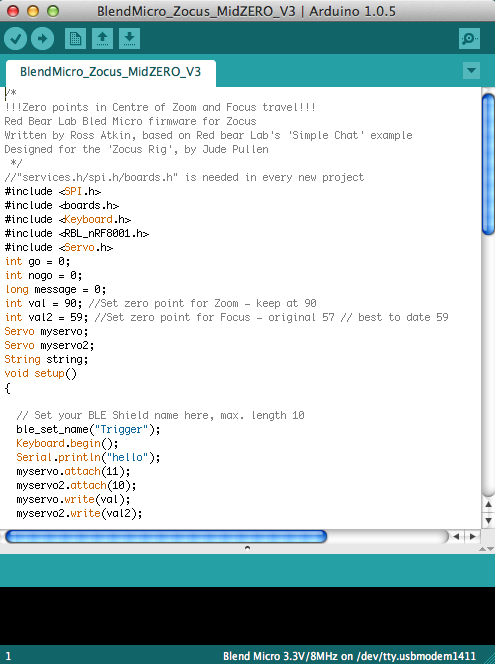The image size is (495, 664).
Task: Zoom the window with the green button
Action: point(53,11)
